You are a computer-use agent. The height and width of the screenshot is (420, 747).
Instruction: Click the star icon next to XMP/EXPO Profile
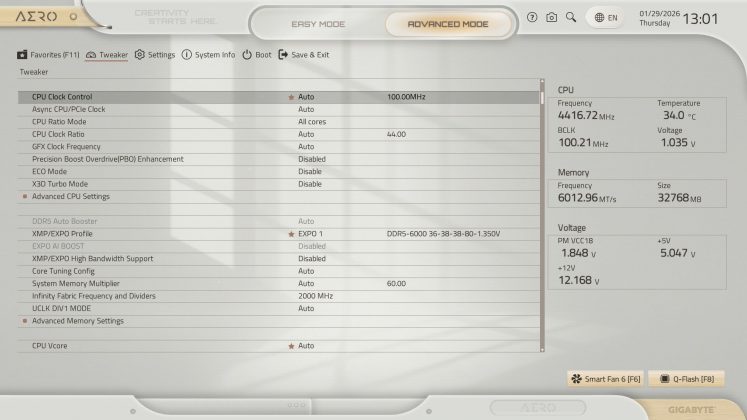291,234
